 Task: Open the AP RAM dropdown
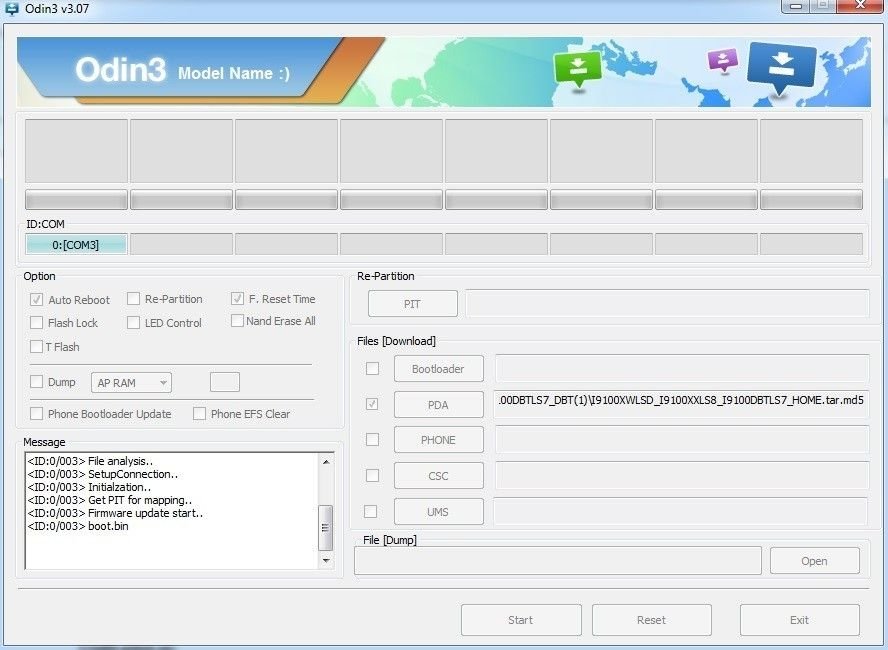click(x=132, y=382)
